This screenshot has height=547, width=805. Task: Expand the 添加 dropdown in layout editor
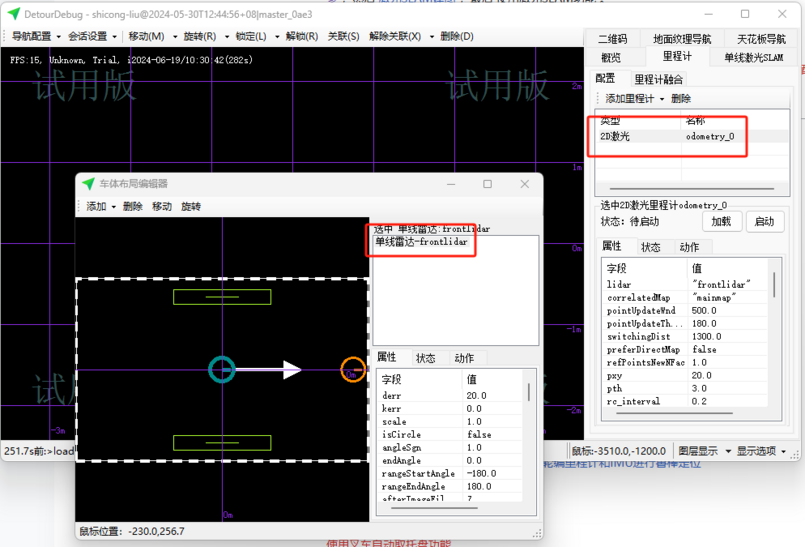(101, 206)
